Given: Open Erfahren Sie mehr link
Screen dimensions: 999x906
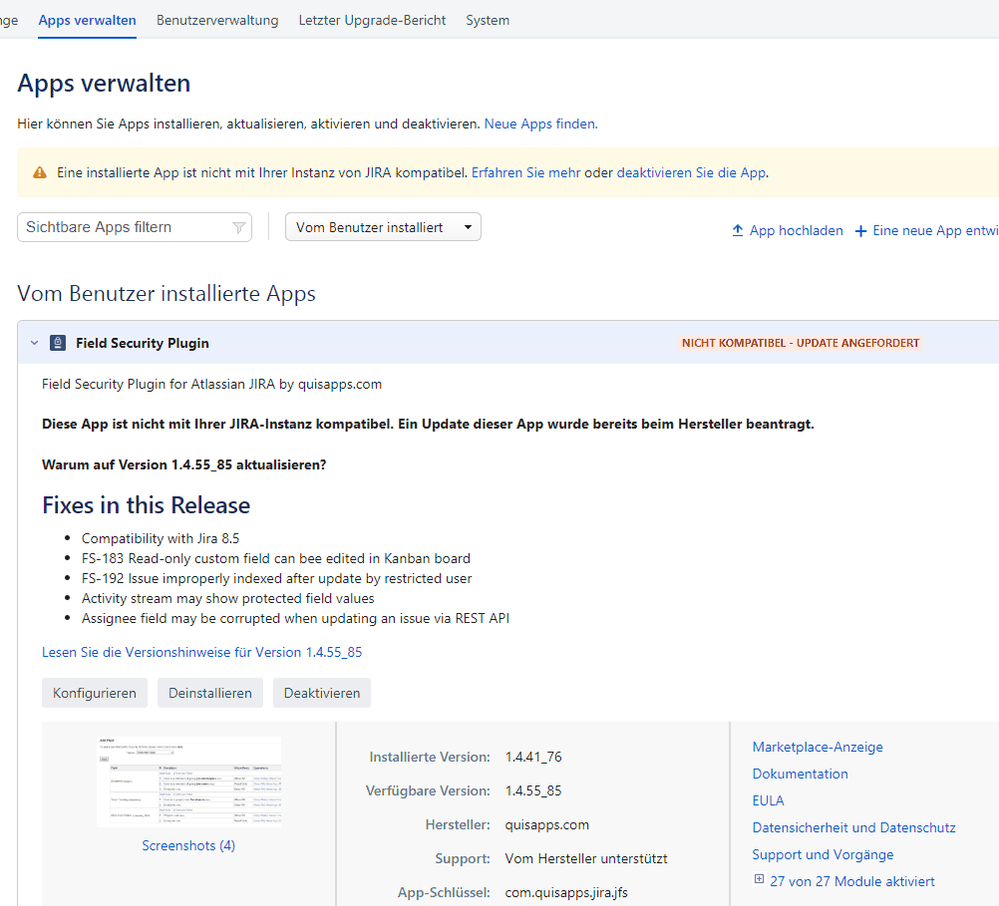Looking at the screenshot, I should [526, 173].
